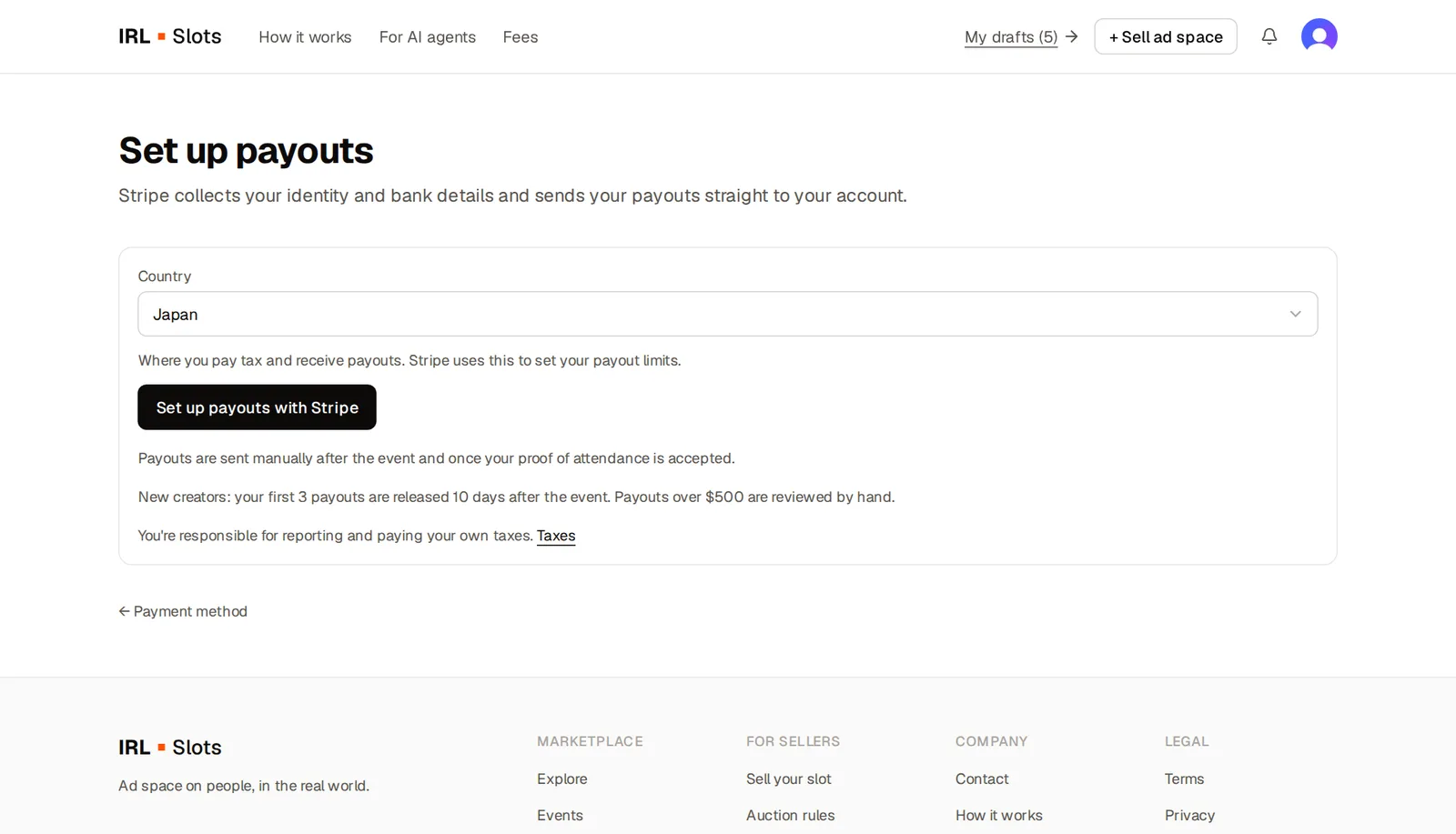Expand the Country dropdown chevron
The image size is (1456, 834).
click(1295, 314)
